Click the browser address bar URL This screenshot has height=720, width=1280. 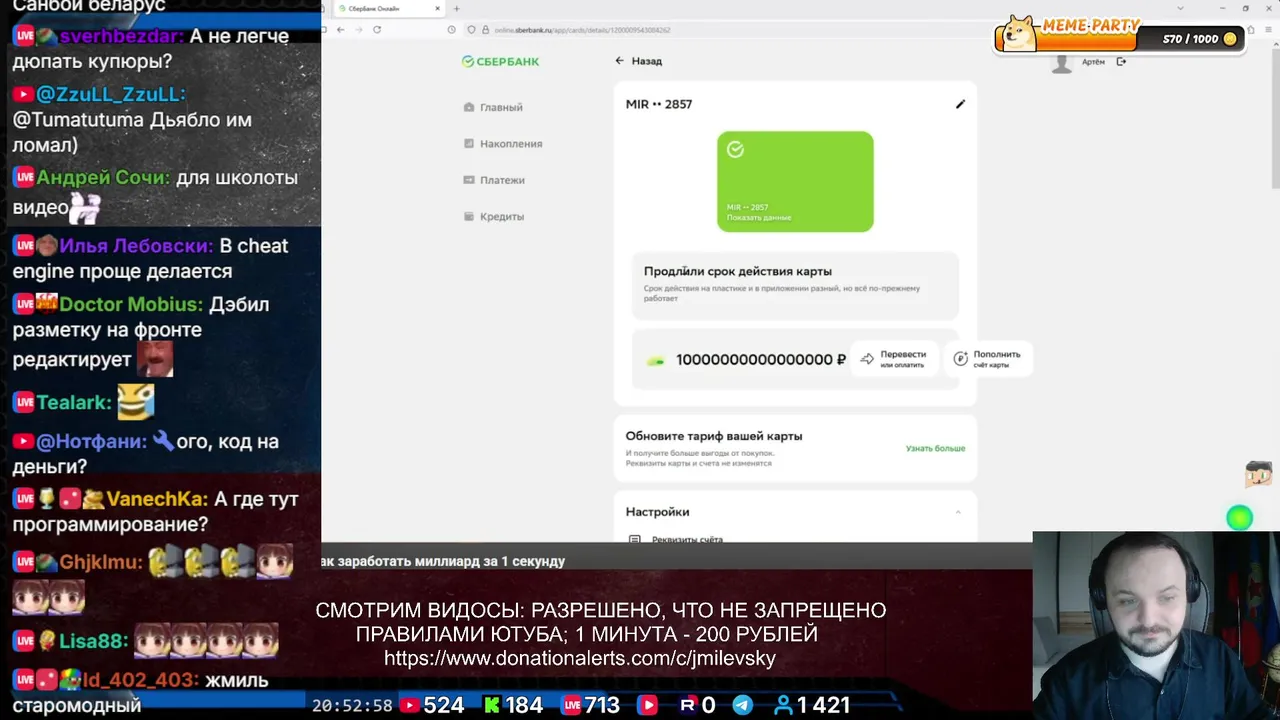click(582, 30)
